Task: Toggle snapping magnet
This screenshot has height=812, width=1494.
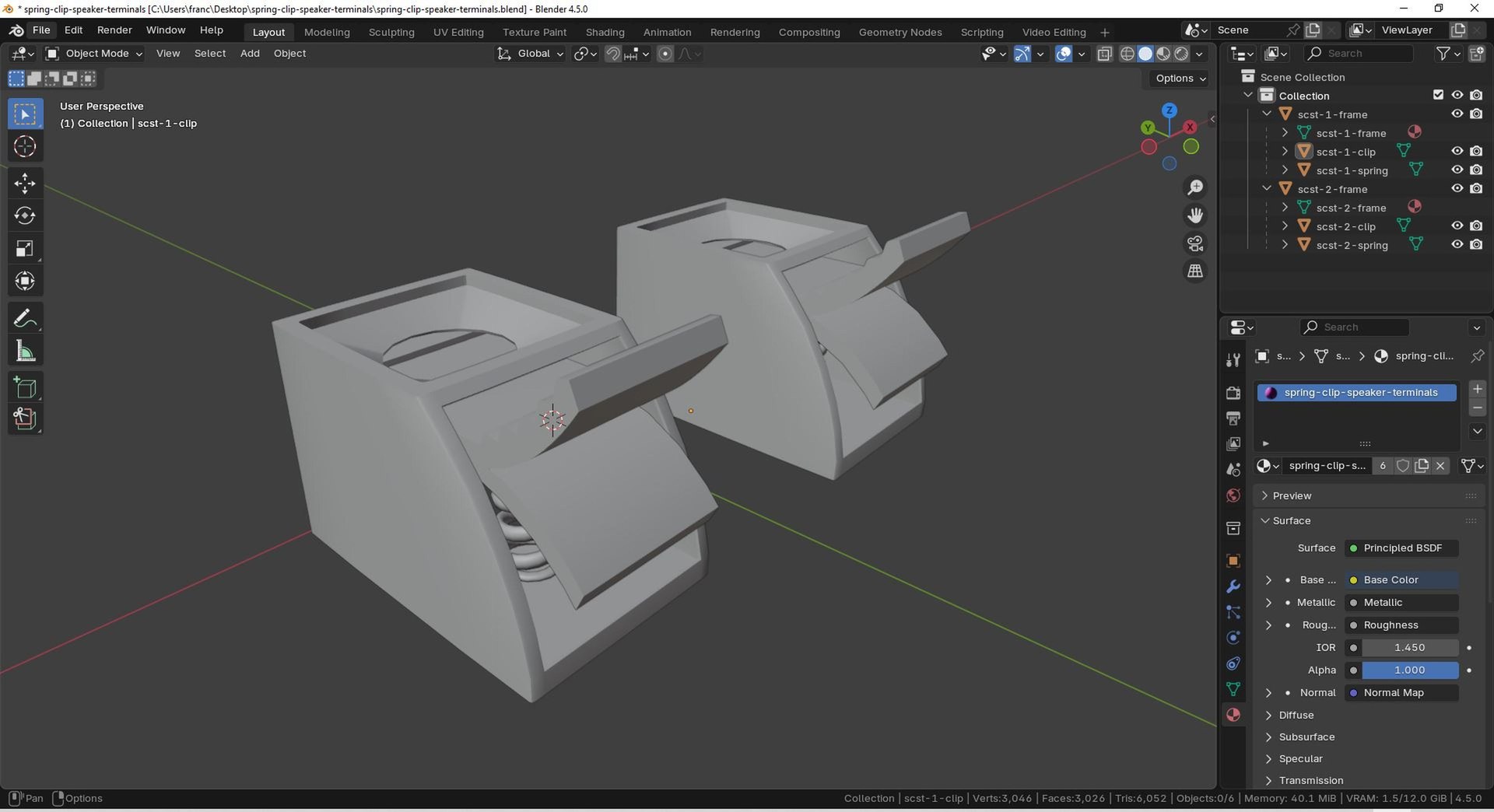Action: (613, 54)
